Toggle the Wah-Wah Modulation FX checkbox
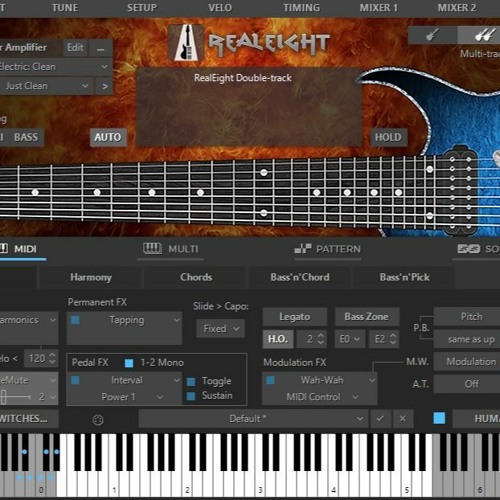 [271, 380]
